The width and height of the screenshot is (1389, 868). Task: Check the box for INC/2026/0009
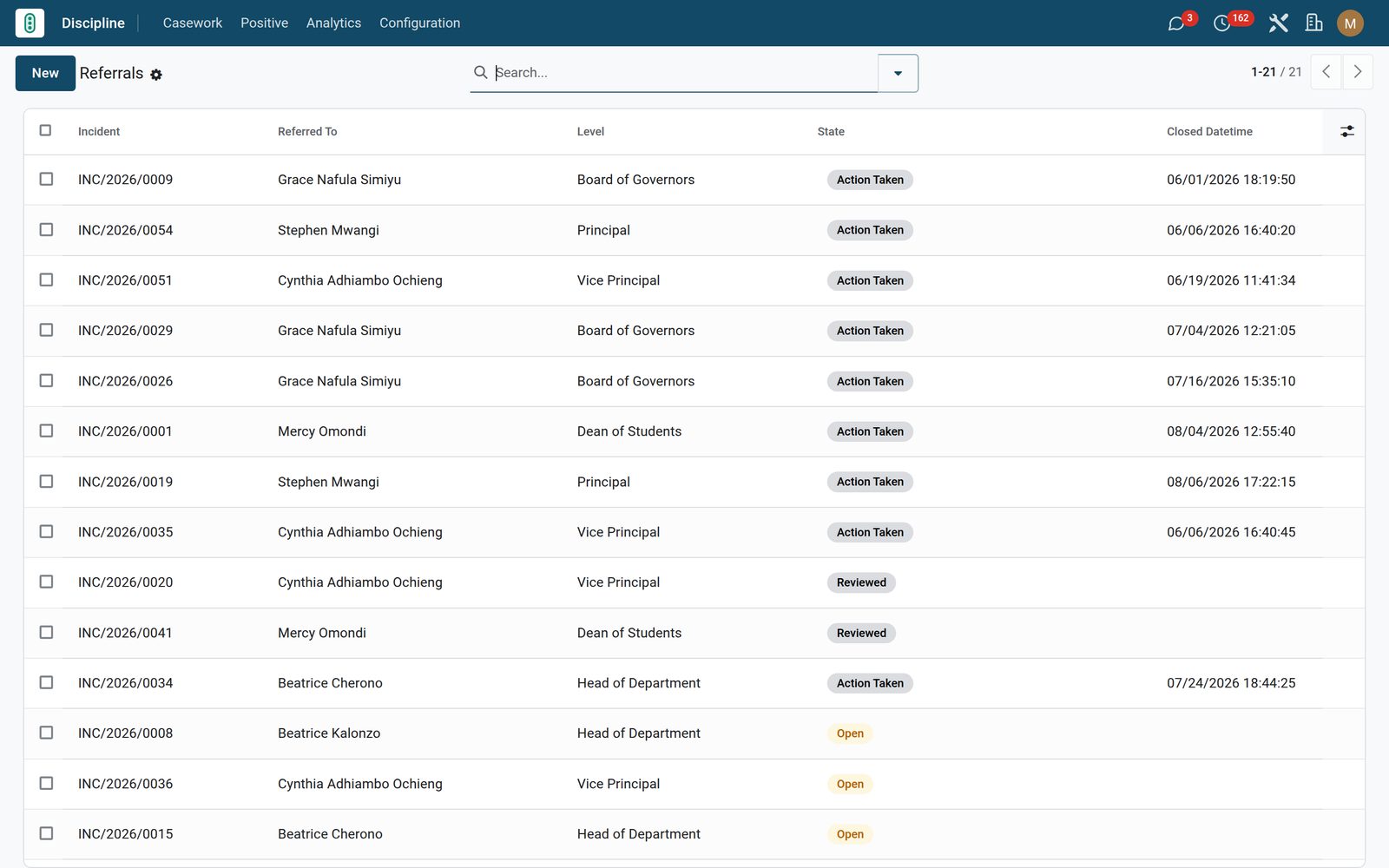[46, 179]
